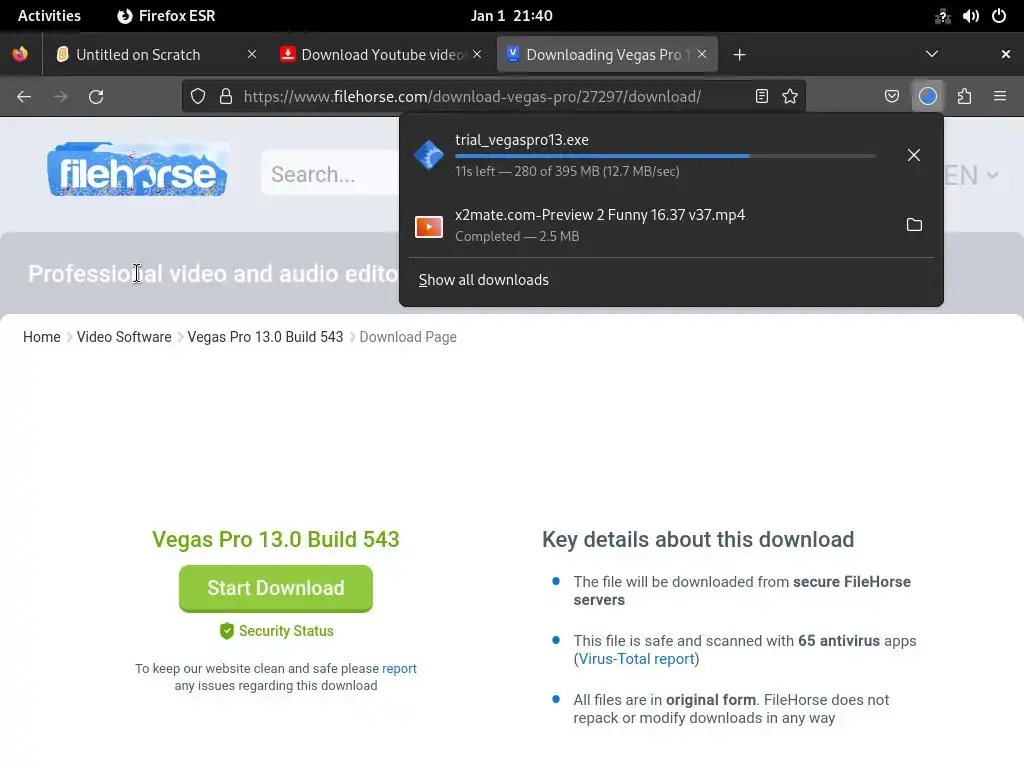
Task: Click Show all downloads
Action: coord(483,280)
